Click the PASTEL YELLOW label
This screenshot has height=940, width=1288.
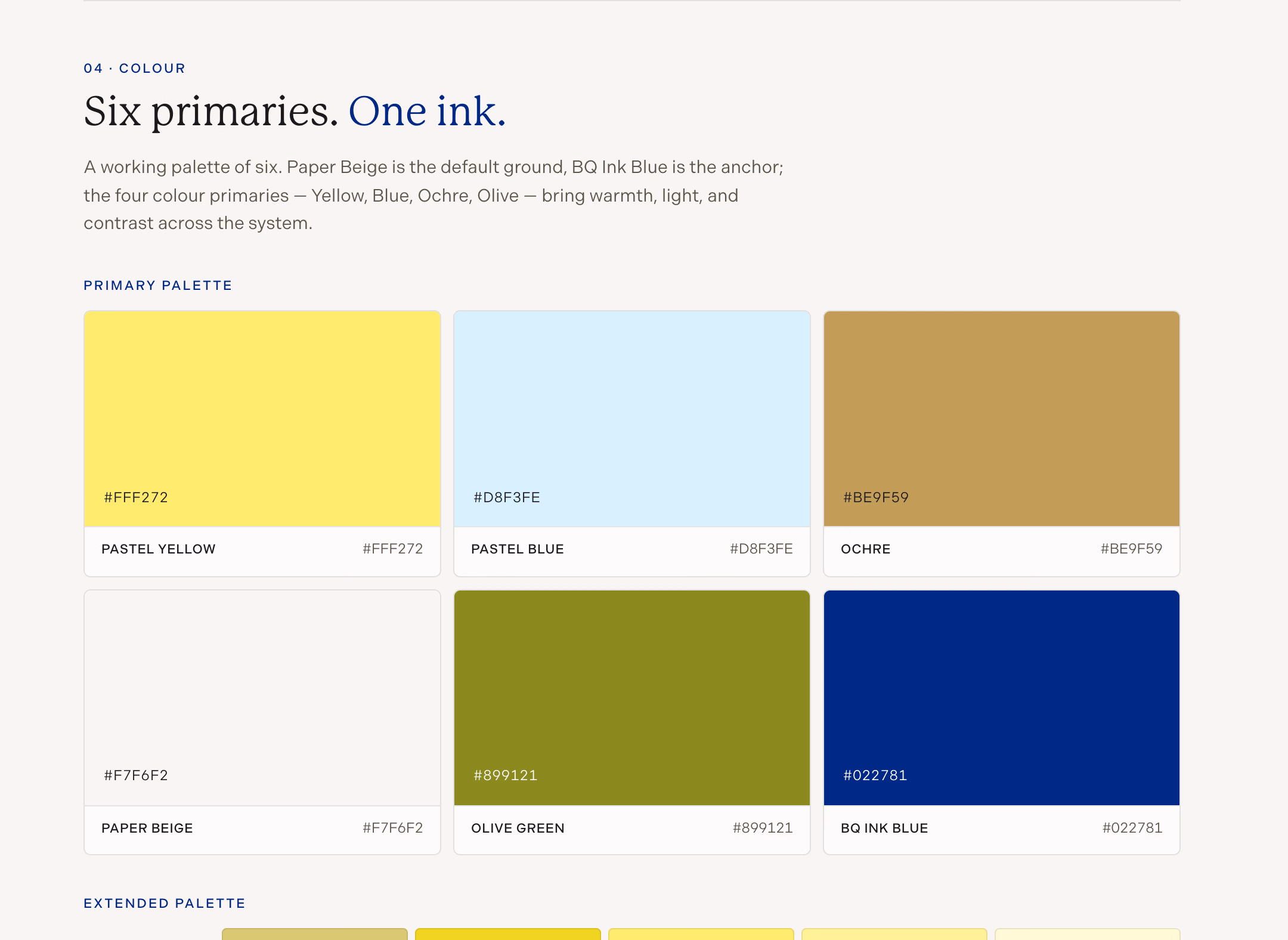[x=158, y=549]
